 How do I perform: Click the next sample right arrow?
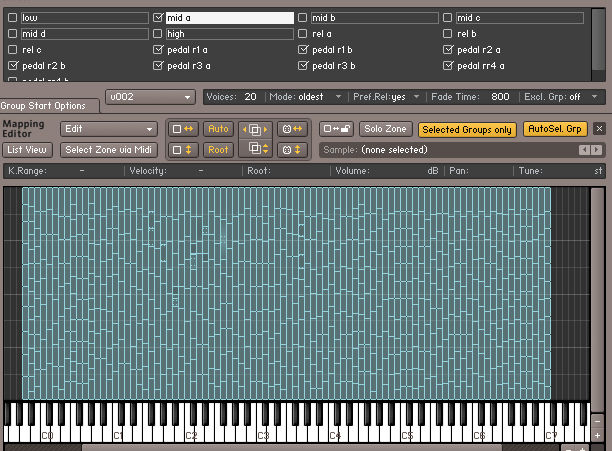[x=596, y=150]
